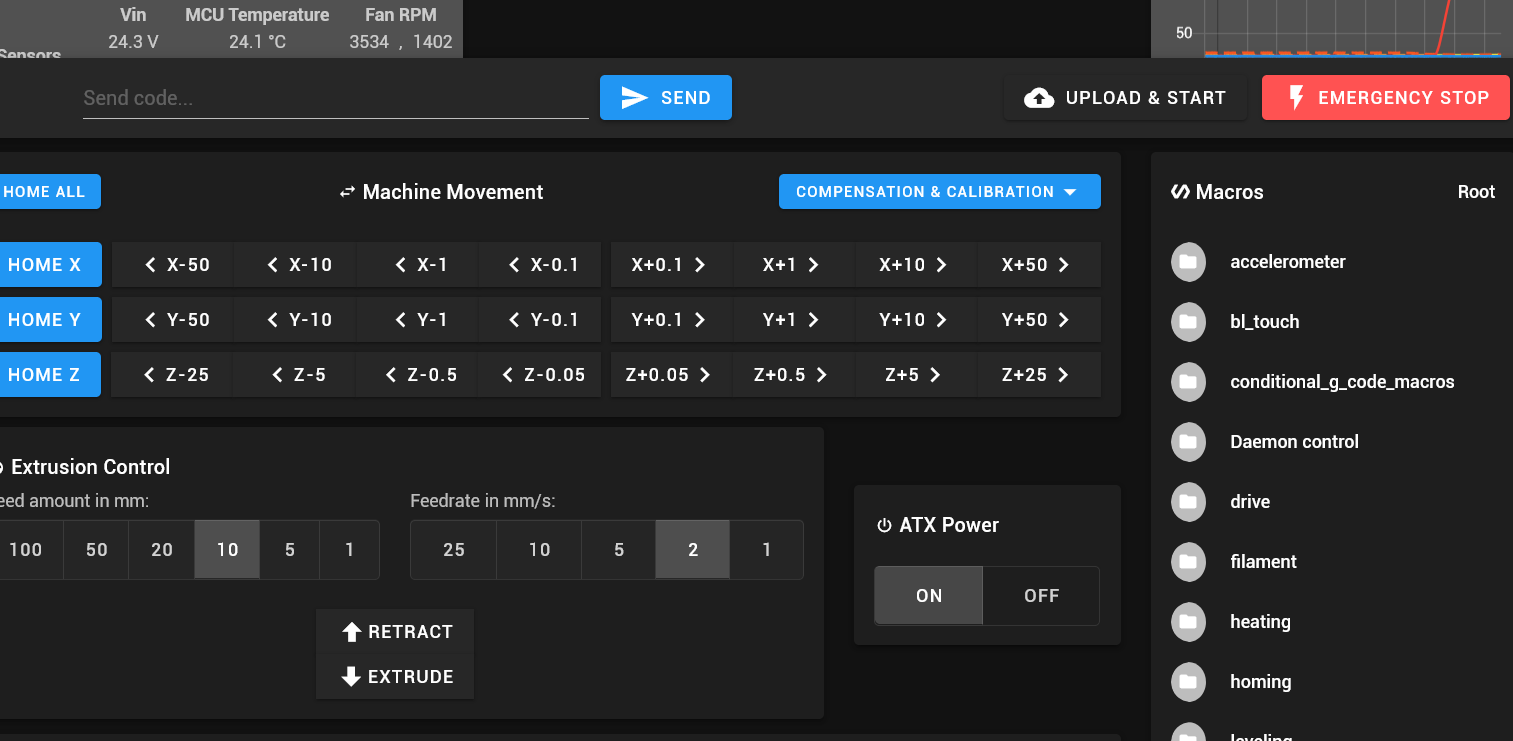This screenshot has height=741, width=1513.
Task: Click the accelerometer macro folder icon
Action: (1188, 262)
